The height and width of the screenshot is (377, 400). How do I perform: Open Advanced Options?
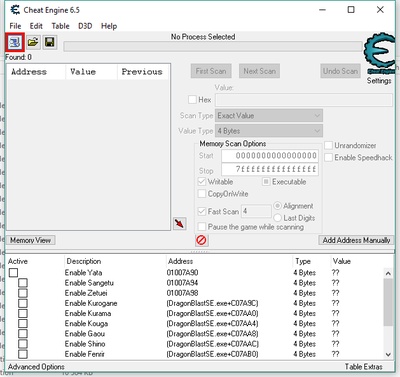pyautogui.click(x=36, y=367)
